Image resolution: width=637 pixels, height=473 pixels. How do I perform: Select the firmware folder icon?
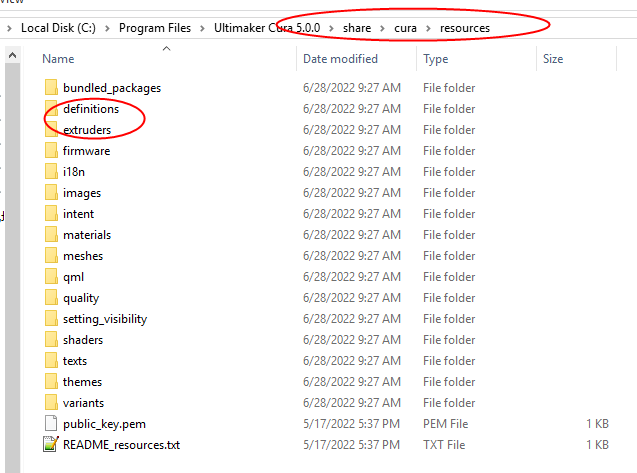(51, 151)
